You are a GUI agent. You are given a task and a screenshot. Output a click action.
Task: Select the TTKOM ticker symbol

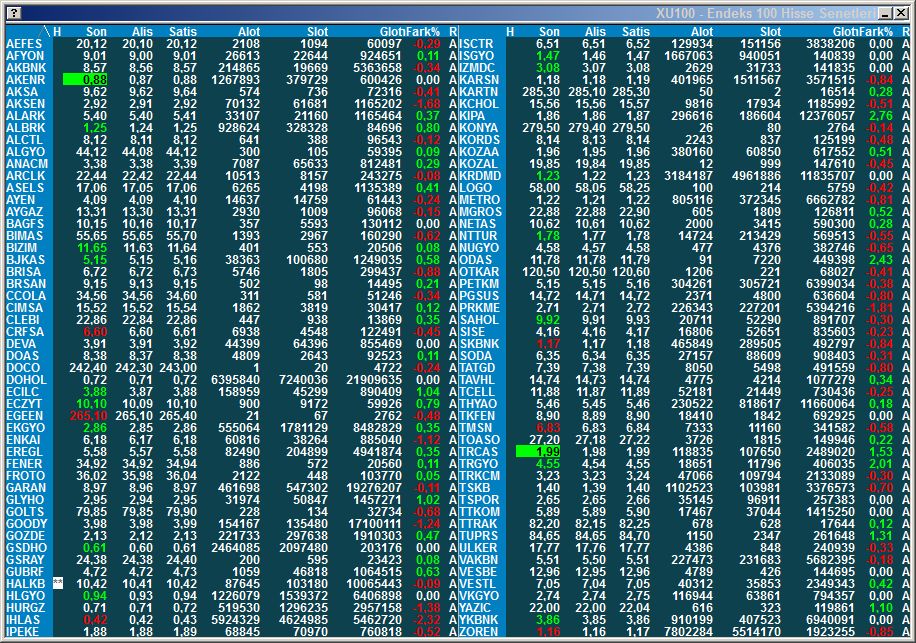click(479, 512)
